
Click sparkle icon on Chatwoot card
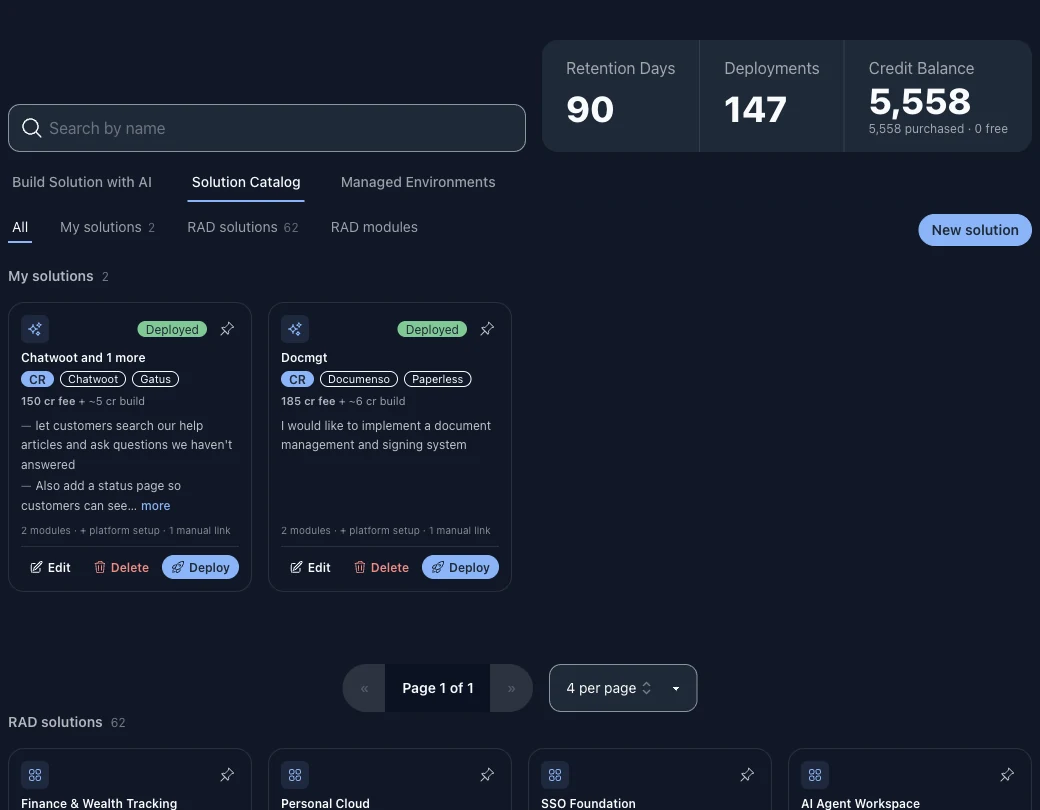(35, 328)
